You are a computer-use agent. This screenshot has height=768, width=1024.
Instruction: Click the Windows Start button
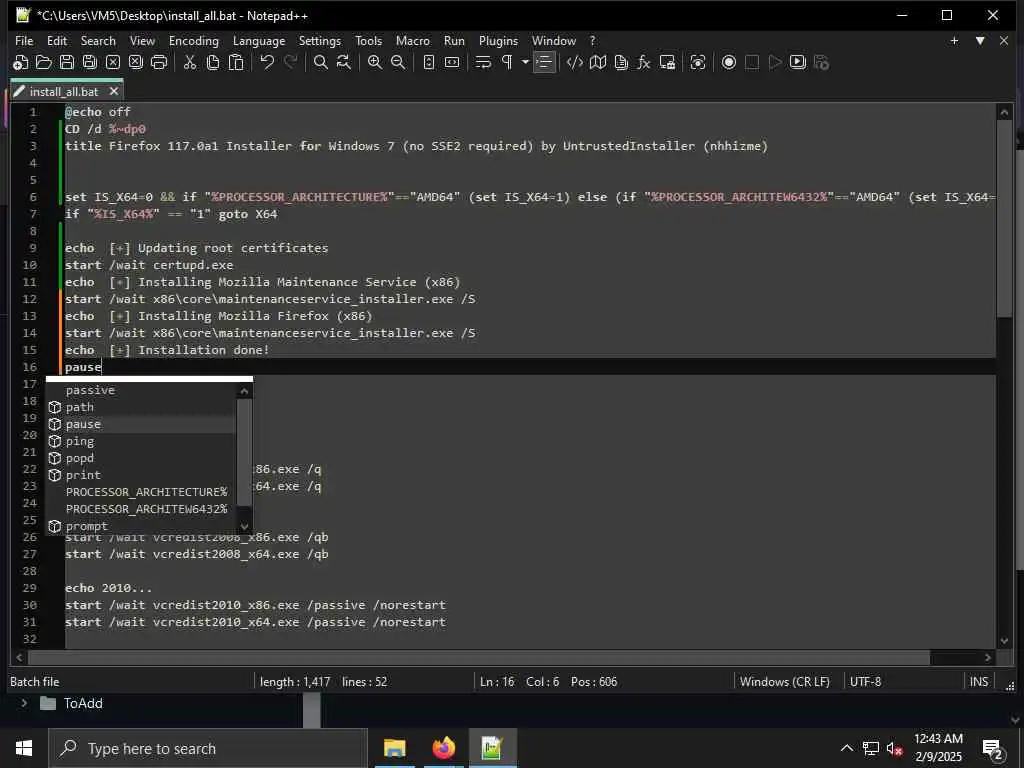(24, 748)
